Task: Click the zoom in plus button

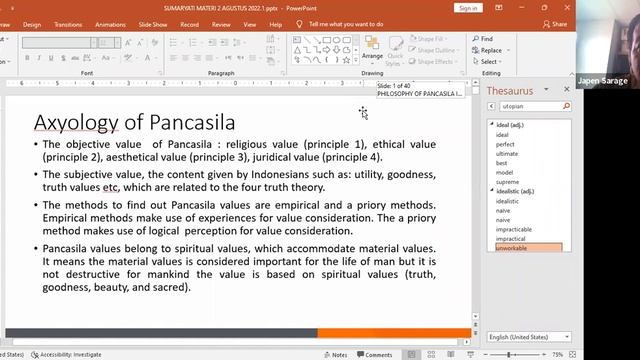Action: [x=545, y=355]
